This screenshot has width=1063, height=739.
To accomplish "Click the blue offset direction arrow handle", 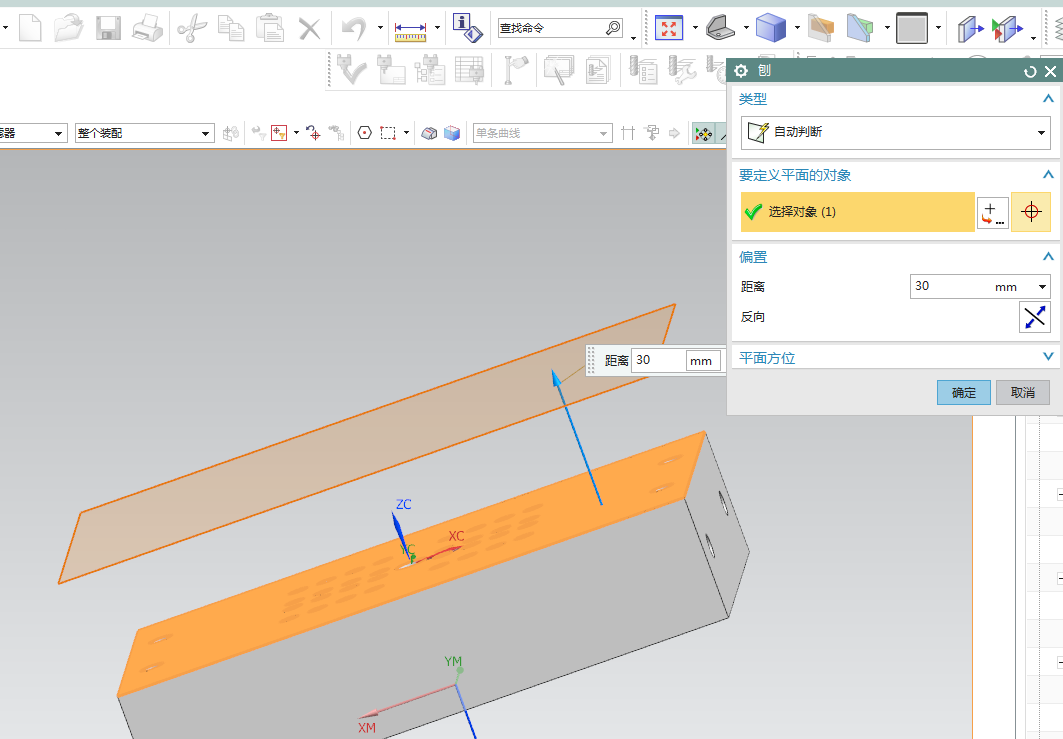I will point(557,378).
